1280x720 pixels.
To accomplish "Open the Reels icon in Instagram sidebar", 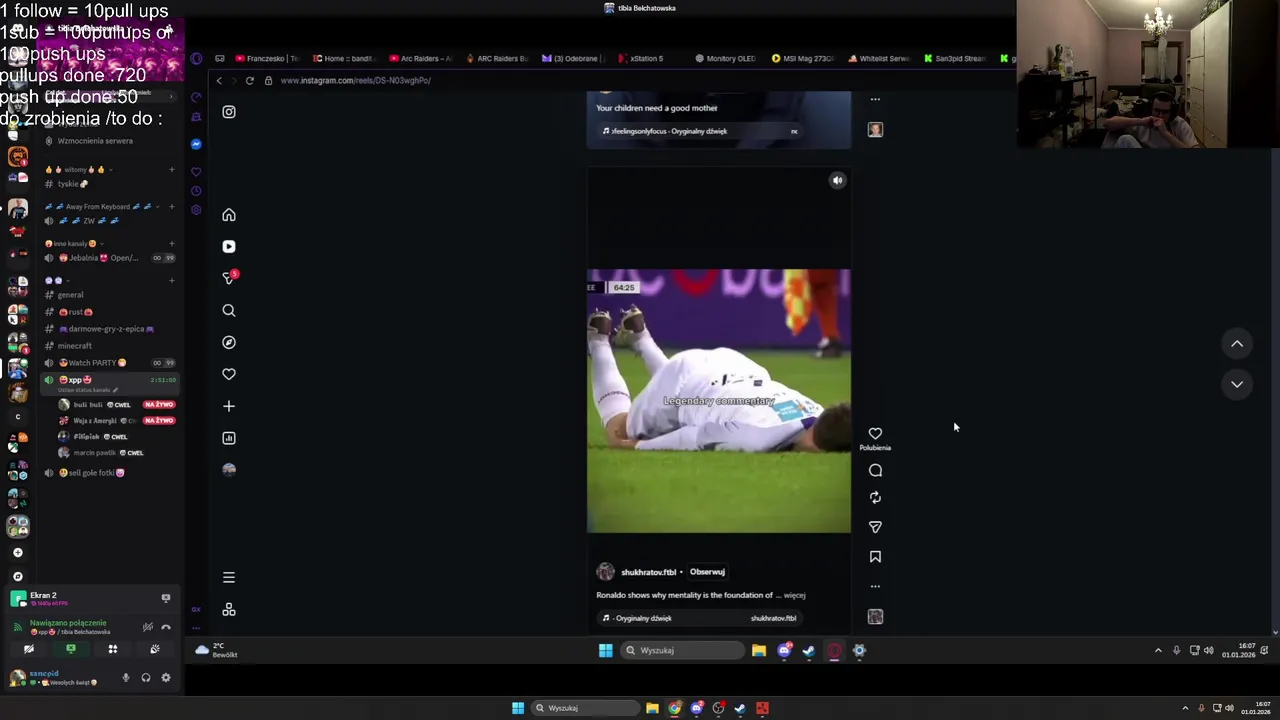I will 229,246.
